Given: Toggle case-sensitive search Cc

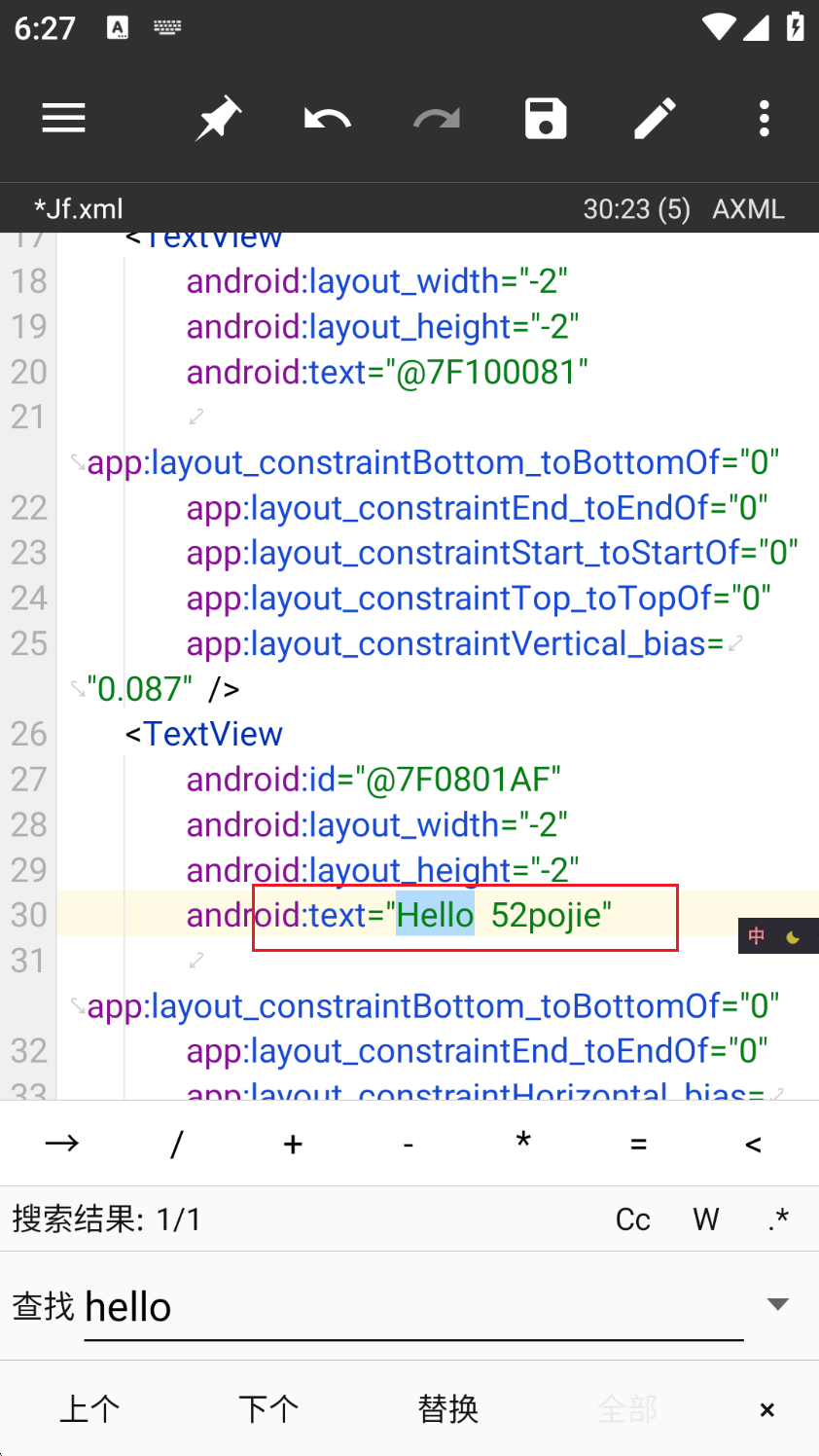Looking at the screenshot, I should coord(633,1219).
